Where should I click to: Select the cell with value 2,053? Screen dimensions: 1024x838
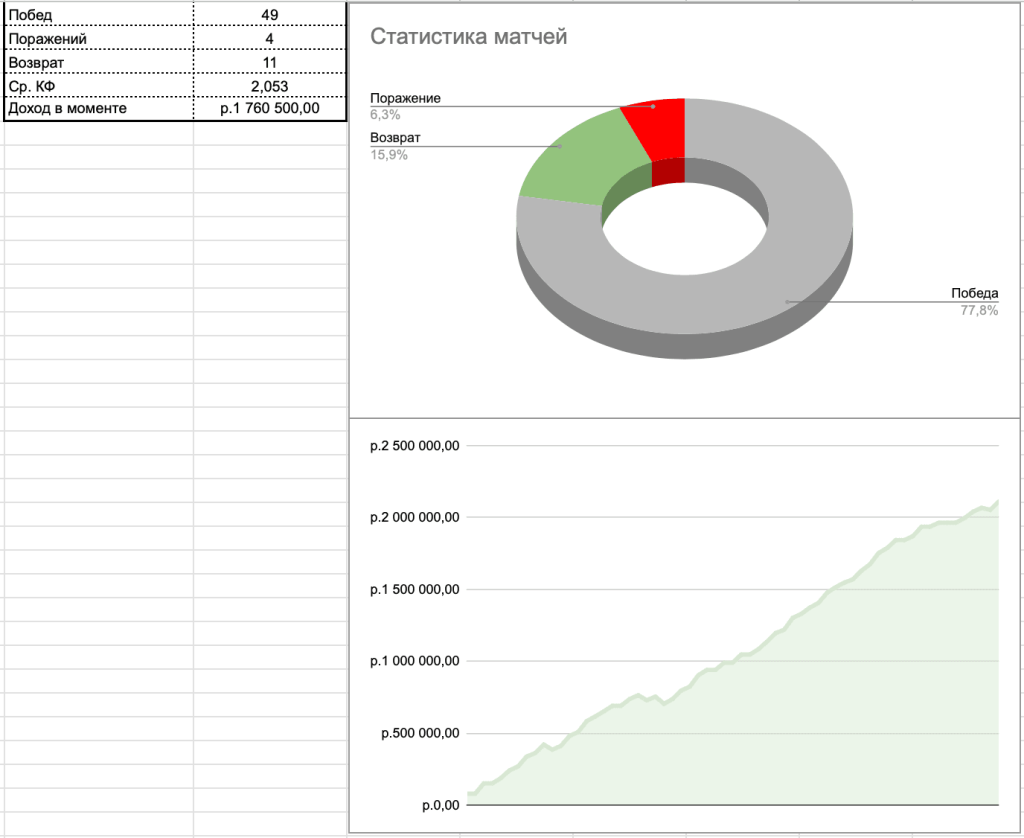270,86
